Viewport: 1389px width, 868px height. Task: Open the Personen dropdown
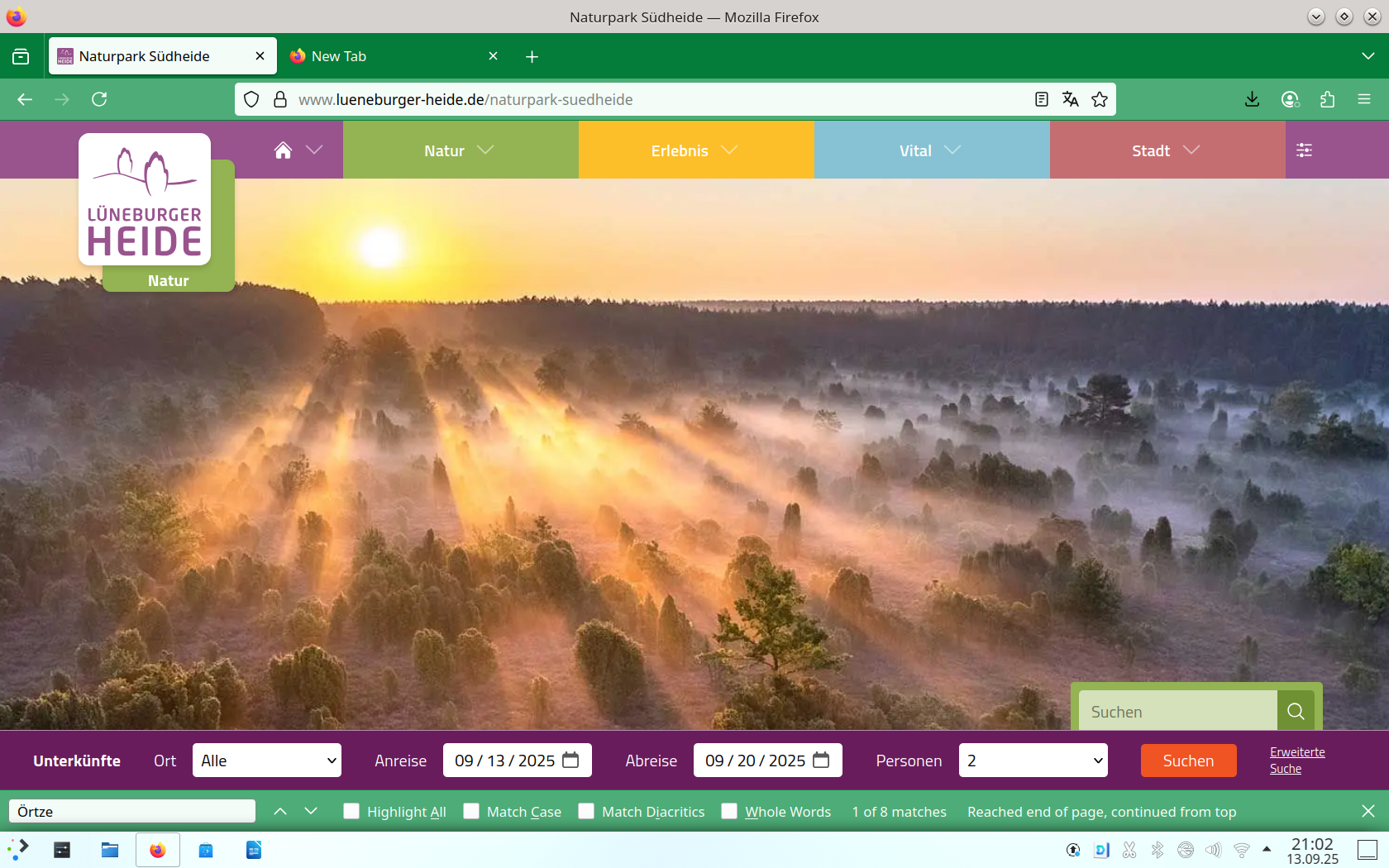1033,761
